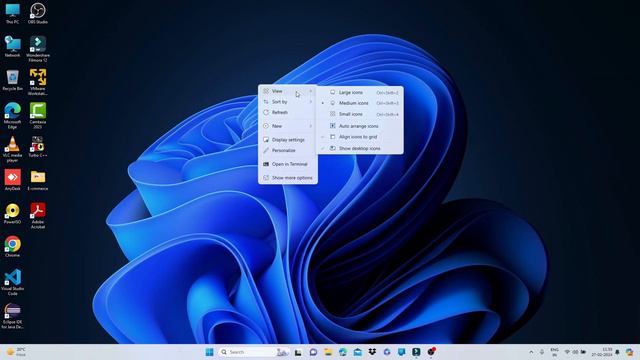The image size is (640, 360).
Task: Open Wi-Fi network settings in the system tray
Action: pyautogui.click(x=567, y=352)
